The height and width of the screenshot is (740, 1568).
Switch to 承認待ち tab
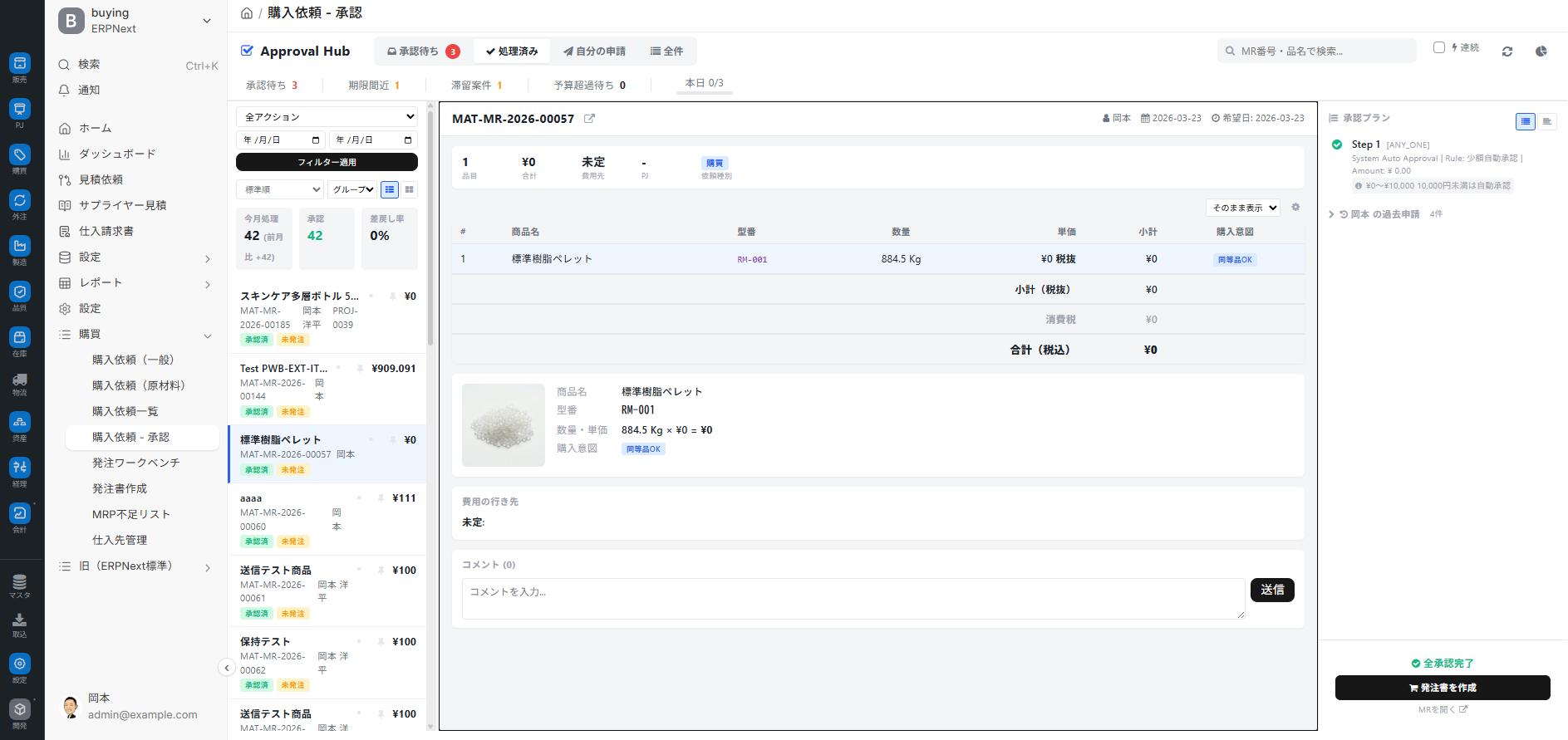click(x=423, y=51)
